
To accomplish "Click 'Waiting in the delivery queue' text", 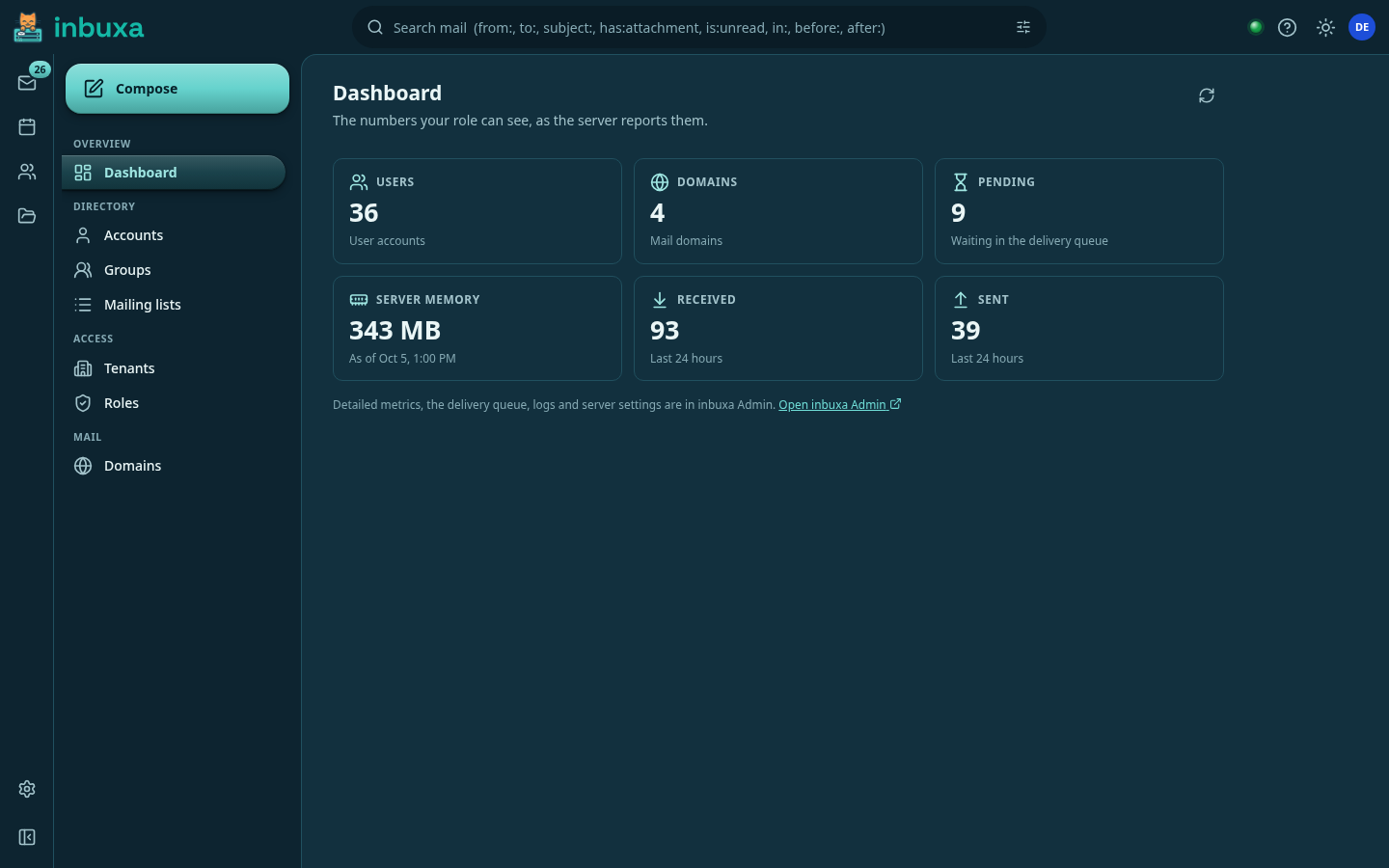I will [x=1029, y=240].
